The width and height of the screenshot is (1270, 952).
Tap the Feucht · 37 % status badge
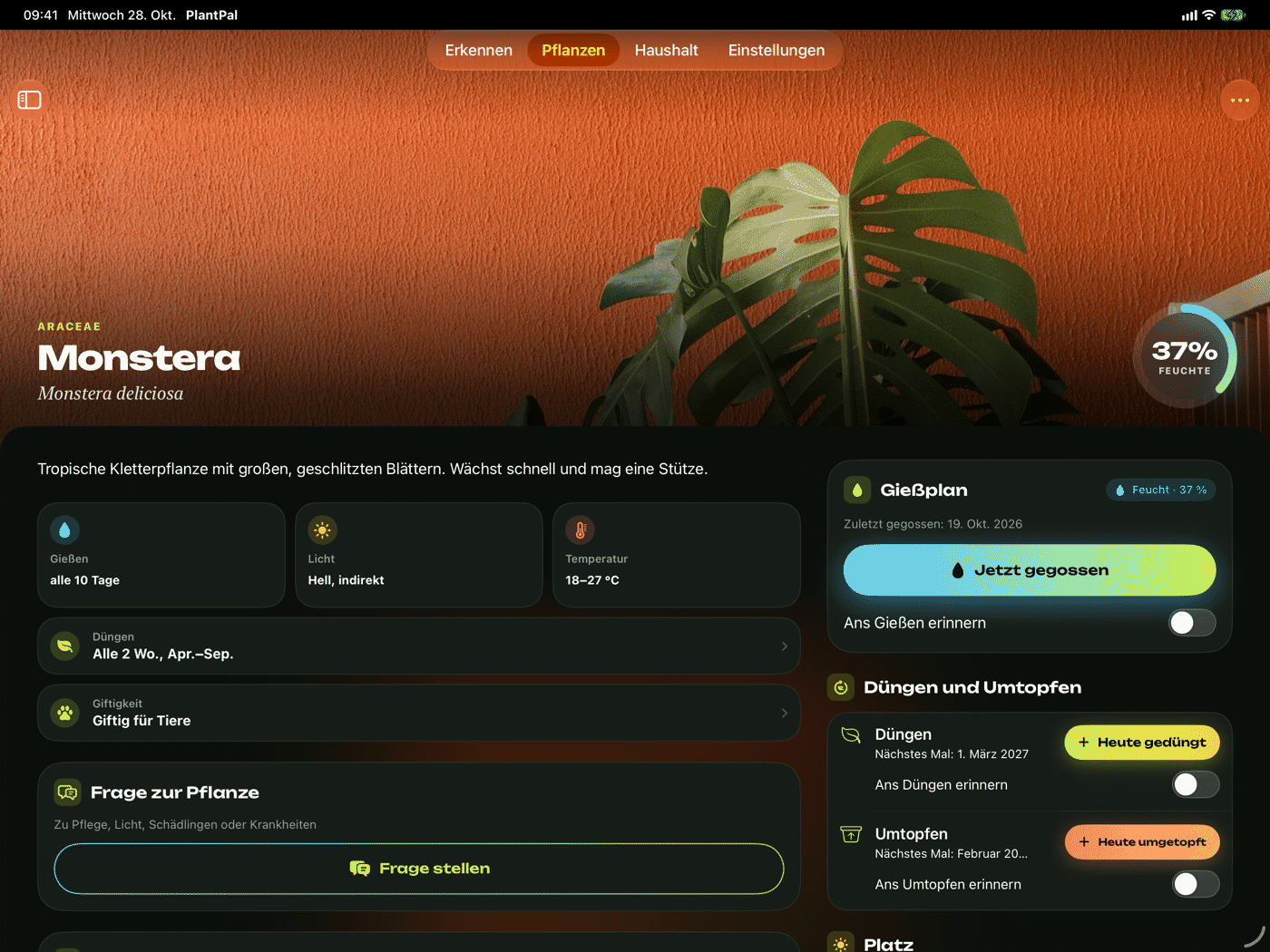[1161, 490]
